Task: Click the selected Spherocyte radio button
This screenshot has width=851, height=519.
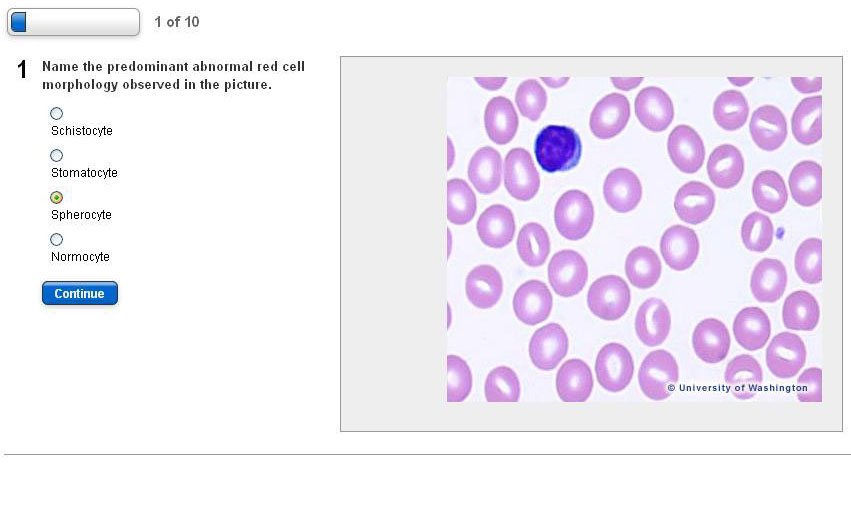Action: [x=56, y=198]
